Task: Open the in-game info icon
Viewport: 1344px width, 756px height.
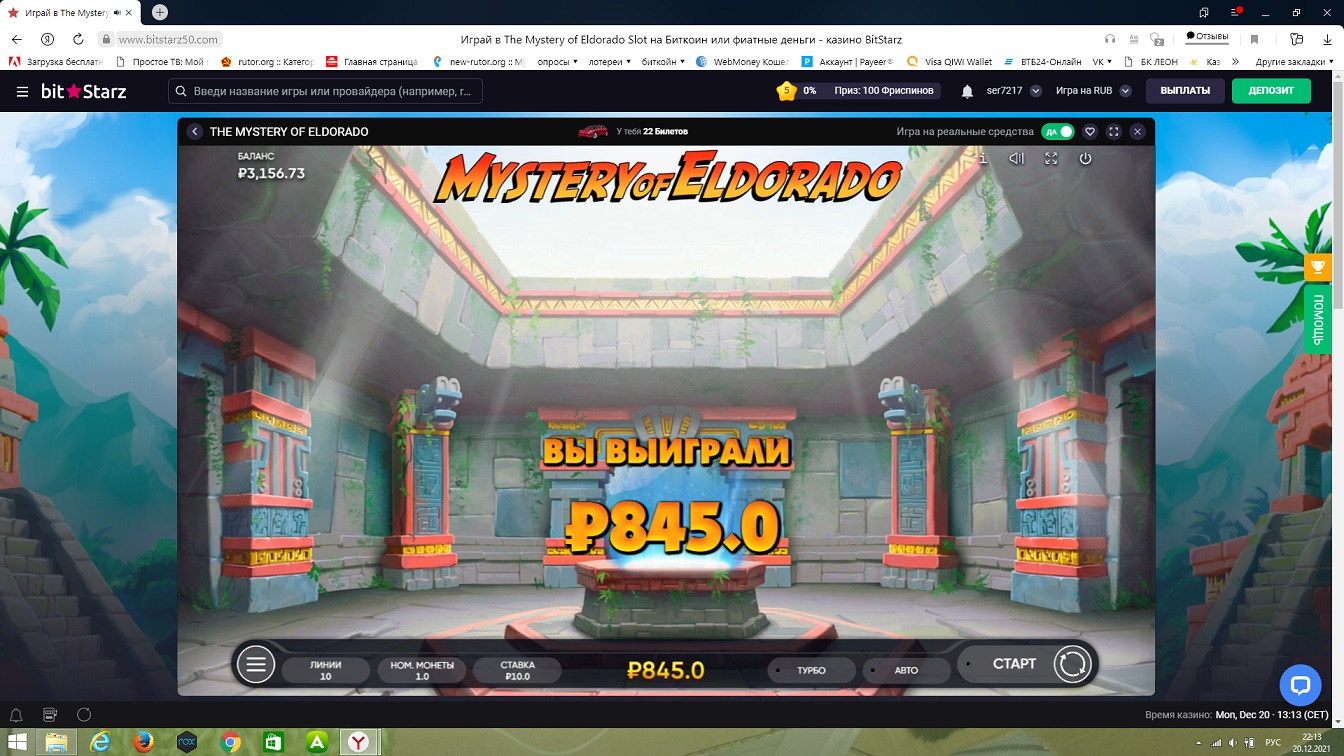Action: 983,158
